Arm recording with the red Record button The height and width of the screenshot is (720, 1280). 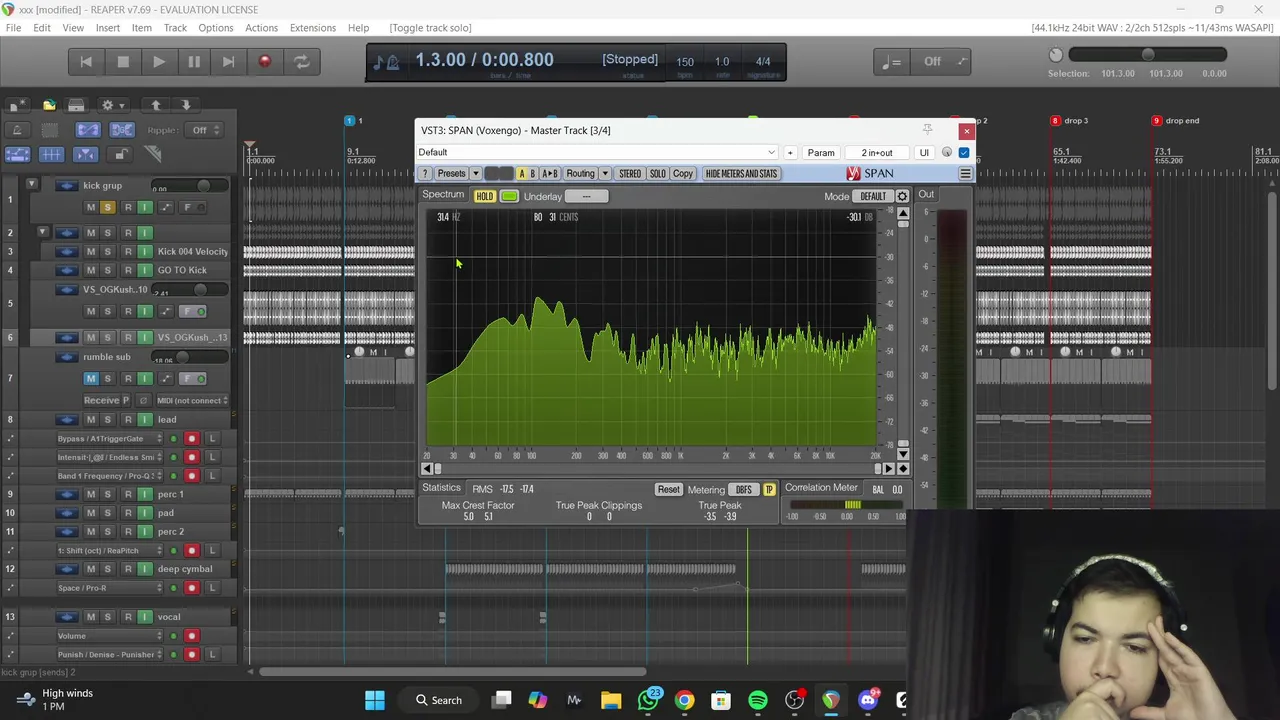265,62
